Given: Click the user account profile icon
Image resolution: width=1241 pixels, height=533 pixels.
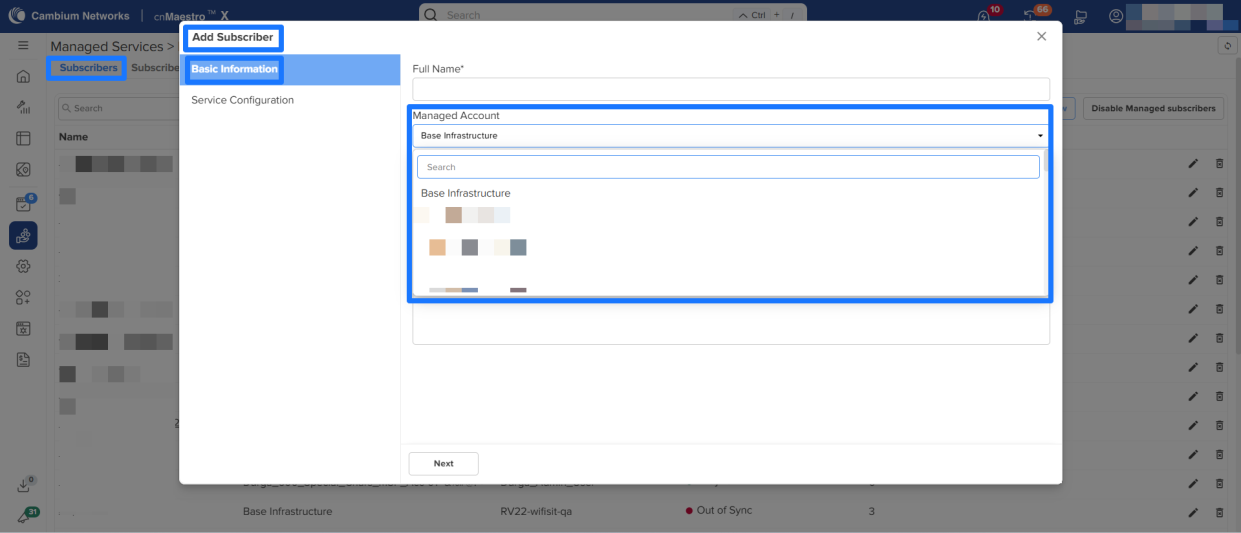Looking at the screenshot, I should point(1116,17).
